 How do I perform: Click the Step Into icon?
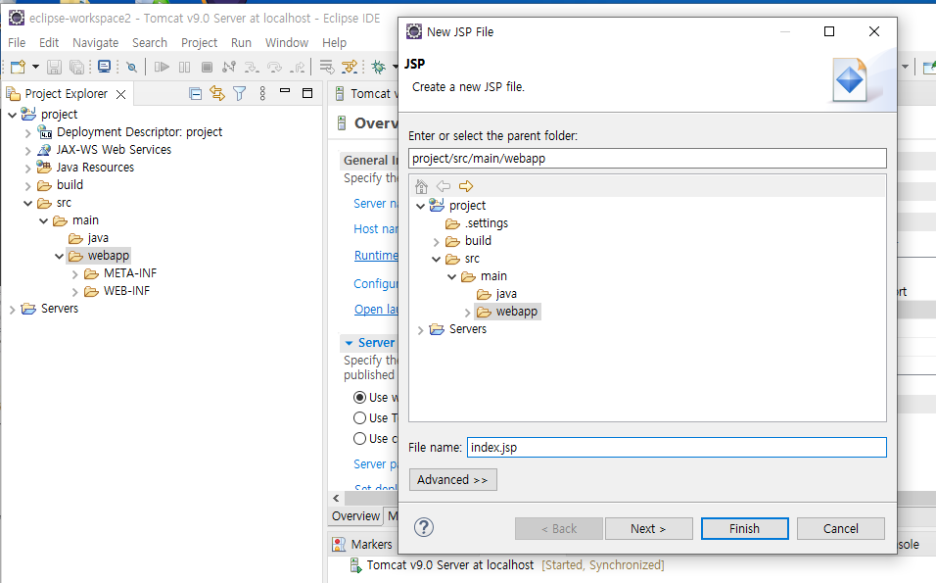pos(251,67)
